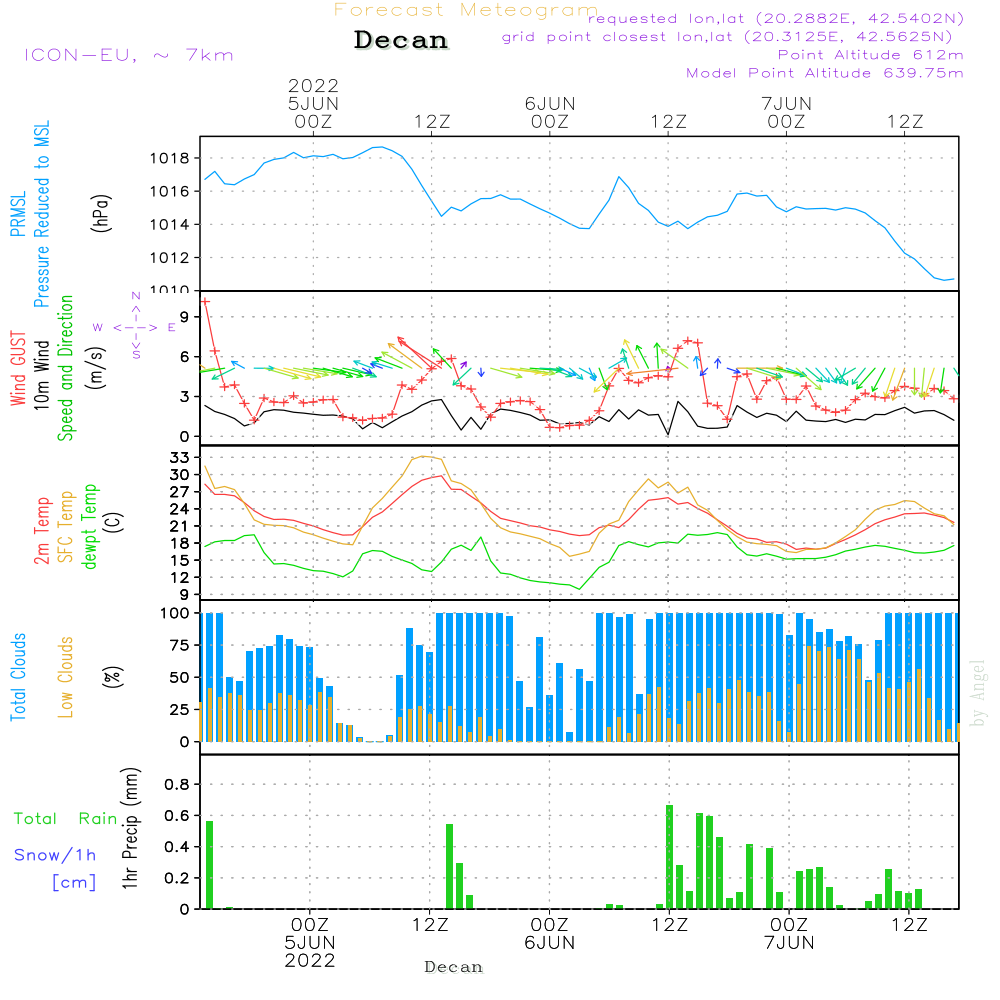This screenshot has width=1000, height=1000.
Task: Click the 'Low Clouds' orange legend label
Action: [66, 677]
